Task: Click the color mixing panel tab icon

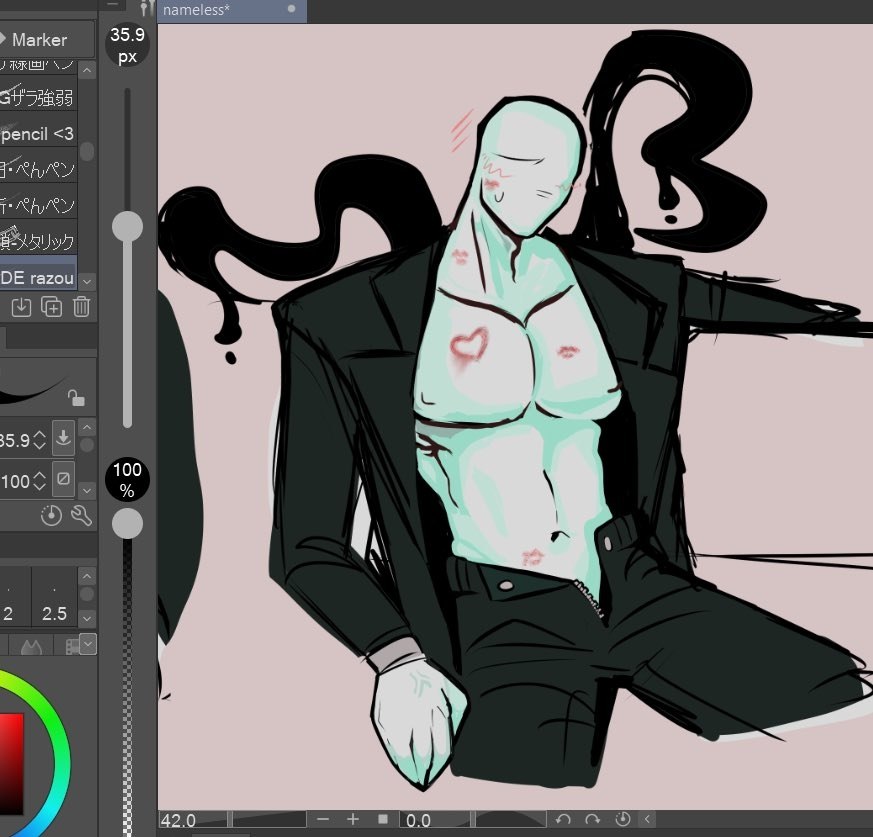Action: point(31,647)
